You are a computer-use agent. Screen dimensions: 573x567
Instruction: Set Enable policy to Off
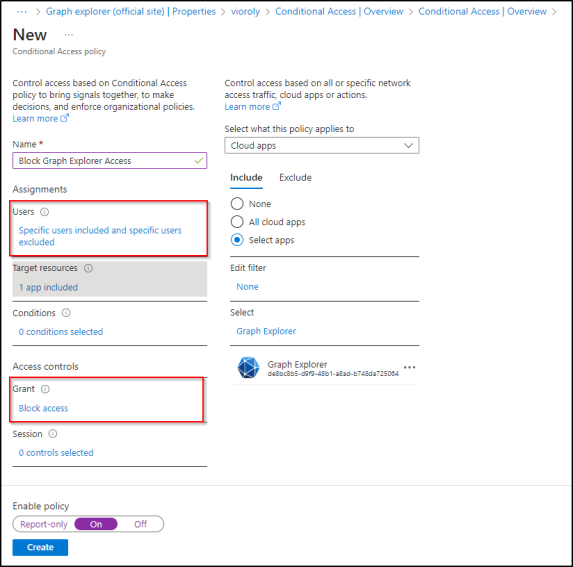pos(140,524)
